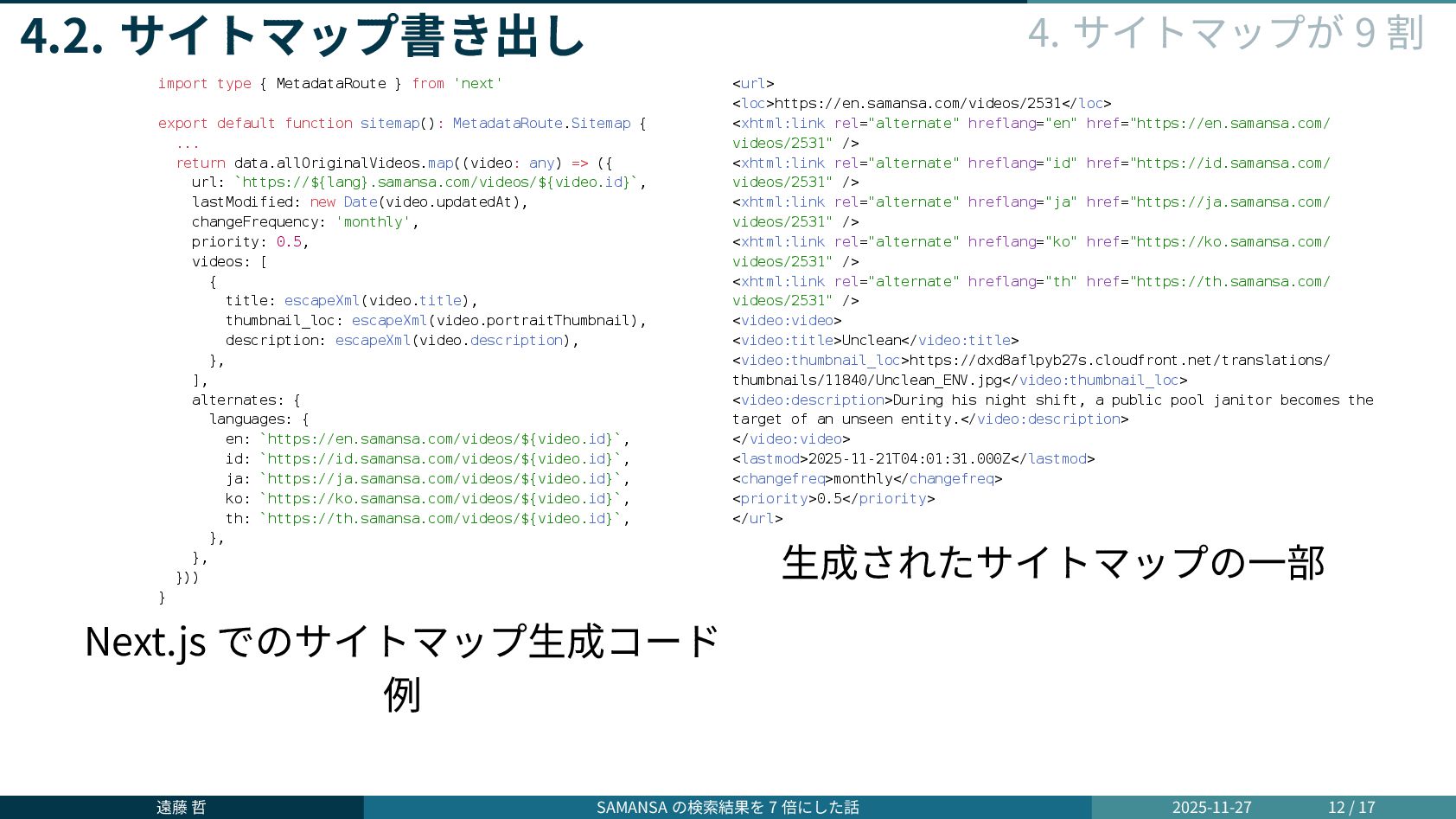Click the slide title "4.2. サイトマップ書き出し"
The height and width of the screenshot is (819, 1456).
coord(303,35)
